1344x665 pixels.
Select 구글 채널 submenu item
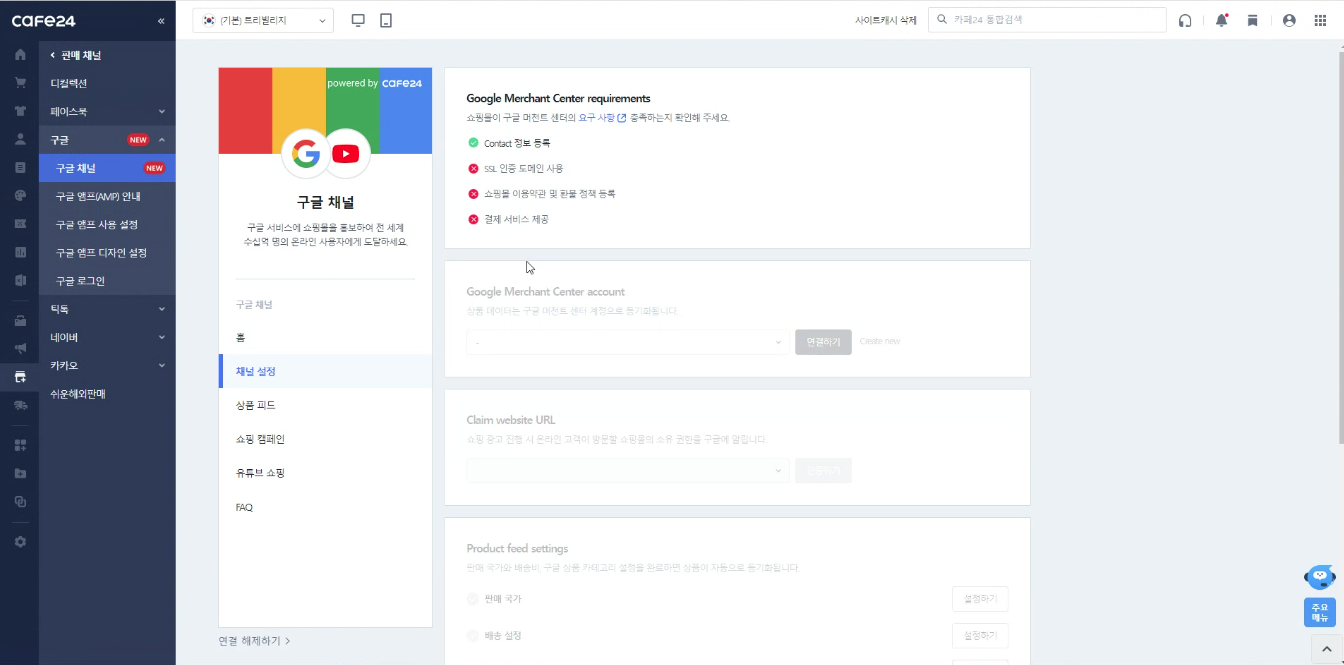107,168
